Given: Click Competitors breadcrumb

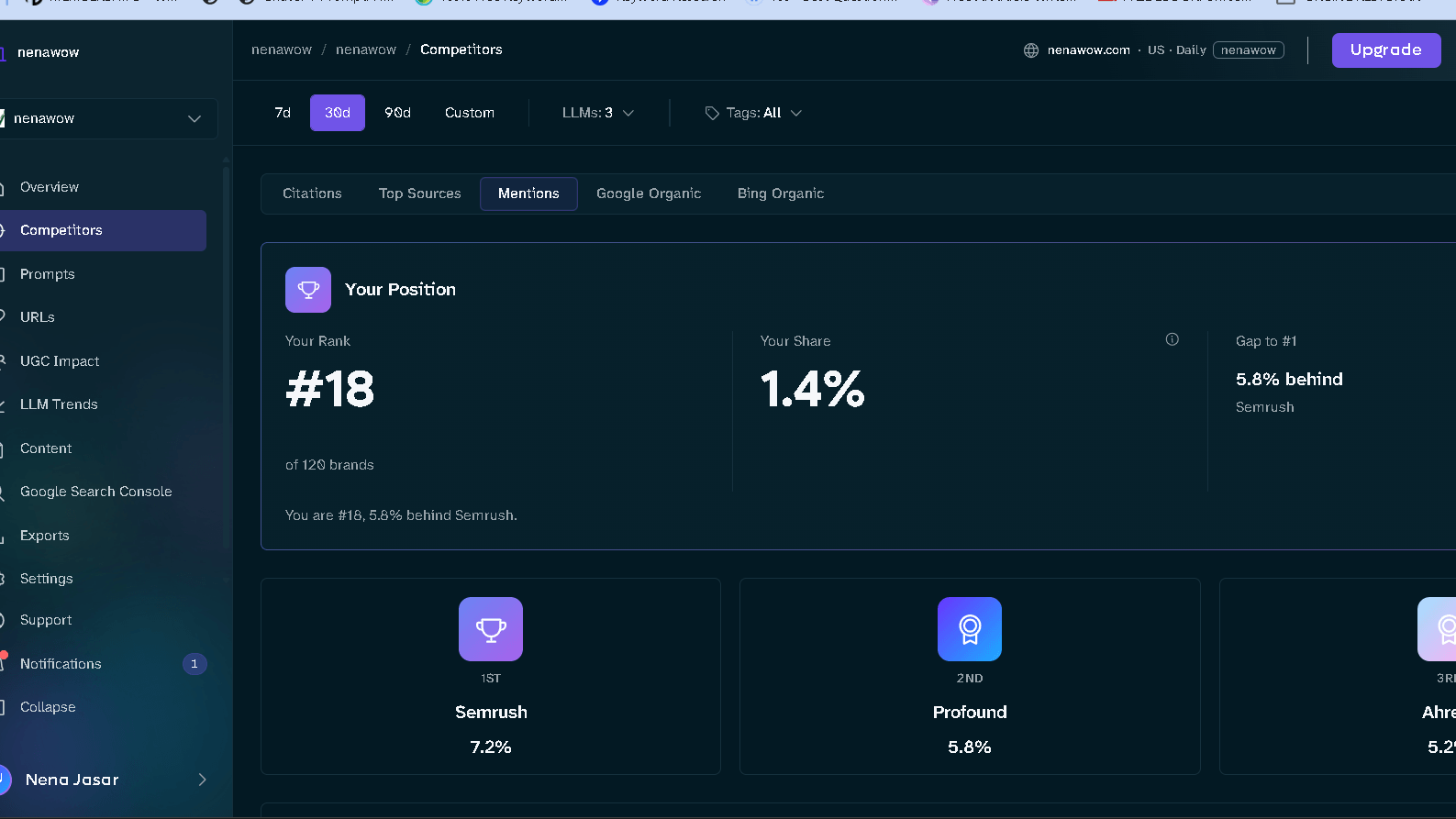Looking at the screenshot, I should pyautogui.click(x=461, y=50).
